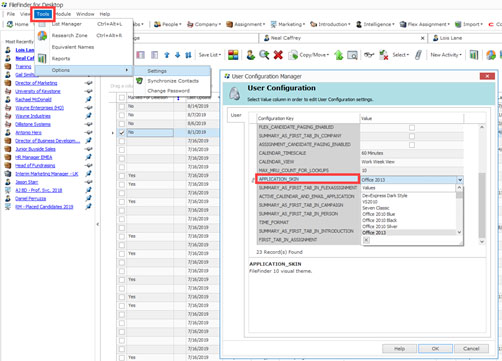This screenshot has width=502, height=361.
Task: Toggle FLEX_CANDIDATE_PAGING_ENABLED checkbox
Action: point(412,128)
